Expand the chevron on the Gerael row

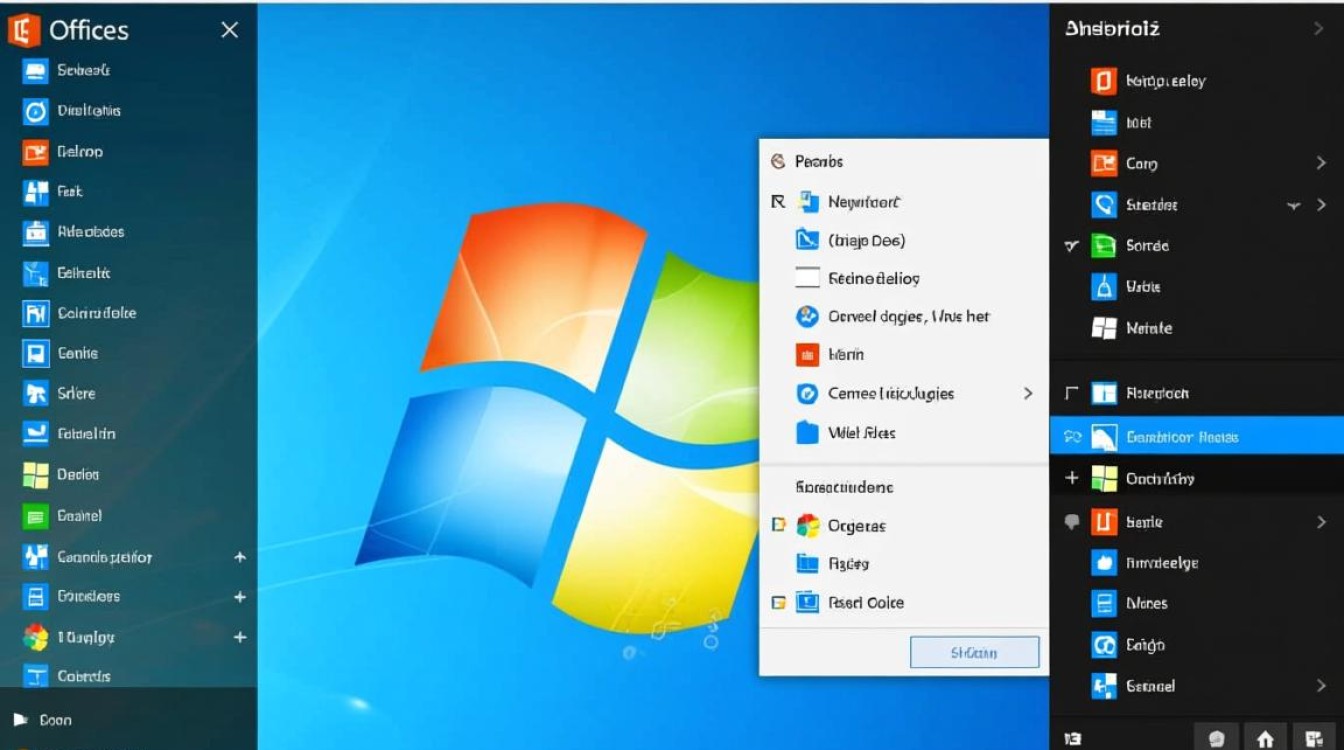tap(1321, 686)
